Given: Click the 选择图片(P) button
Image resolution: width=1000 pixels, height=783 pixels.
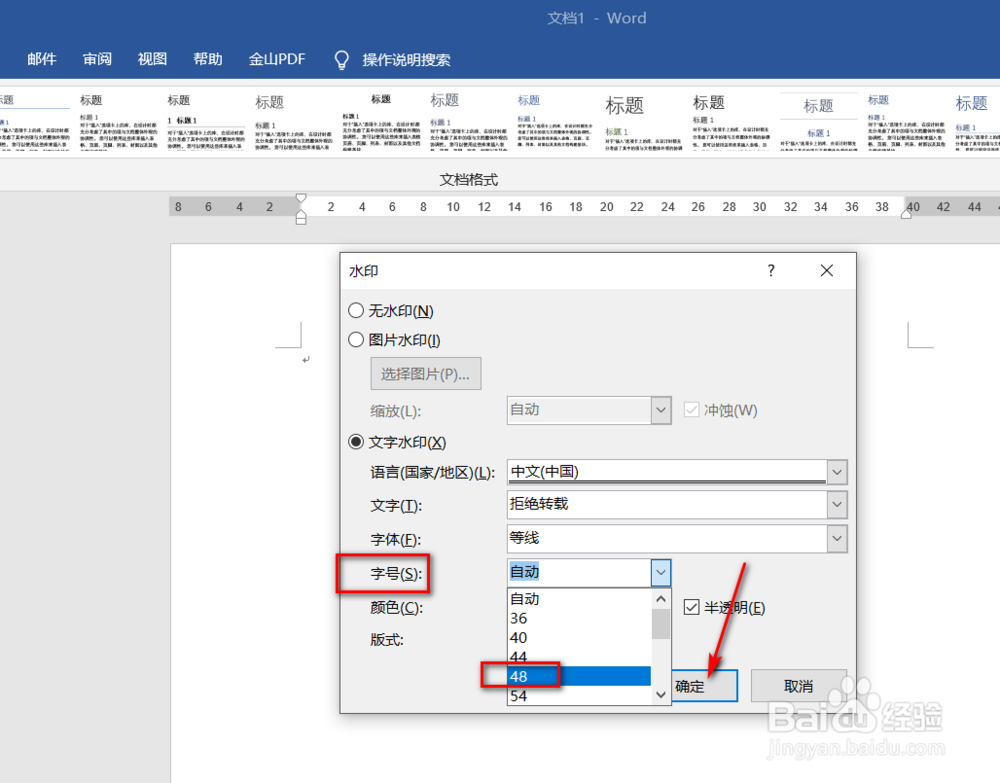Looking at the screenshot, I should pyautogui.click(x=426, y=373).
